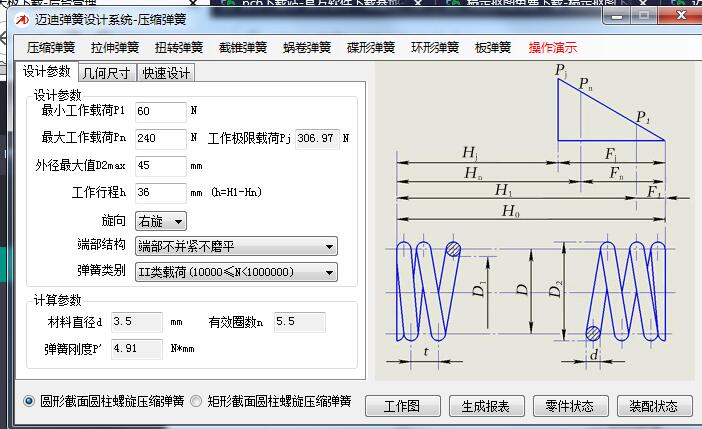Click the 工作行程h input field
This screenshot has width=702, height=429.
(x=160, y=193)
